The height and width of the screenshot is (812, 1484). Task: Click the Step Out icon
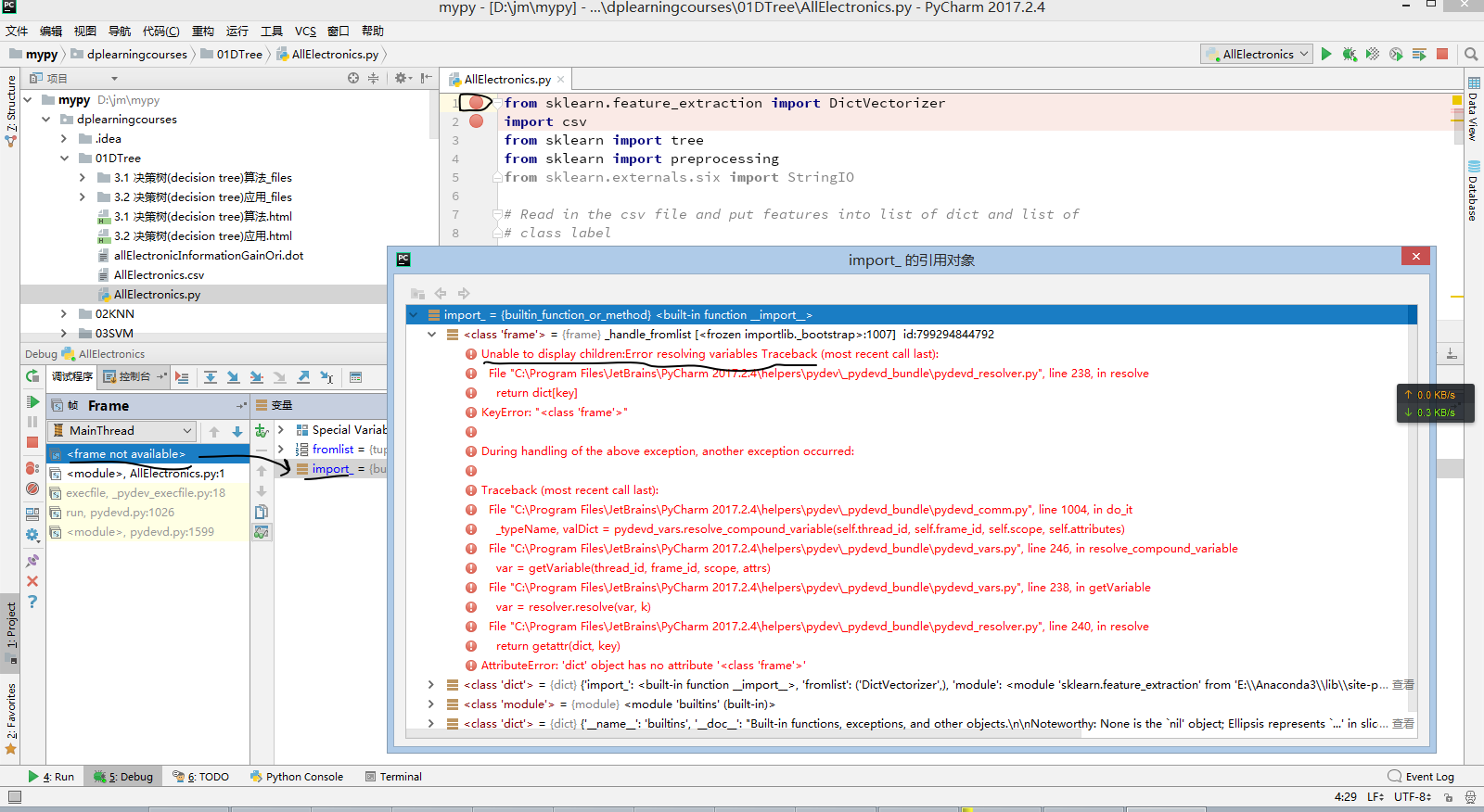[x=303, y=377]
